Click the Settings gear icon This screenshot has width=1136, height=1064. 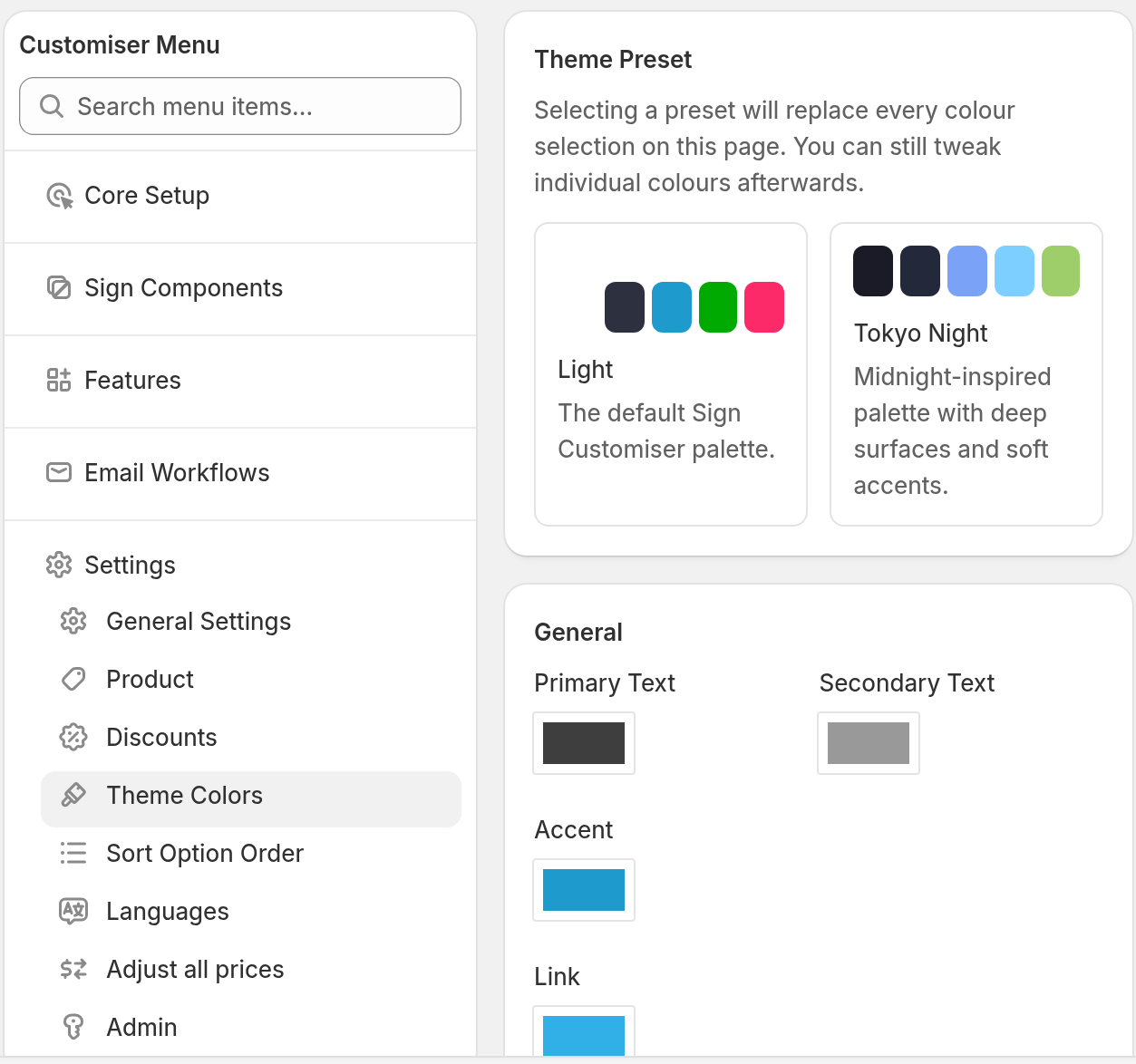[59, 566]
